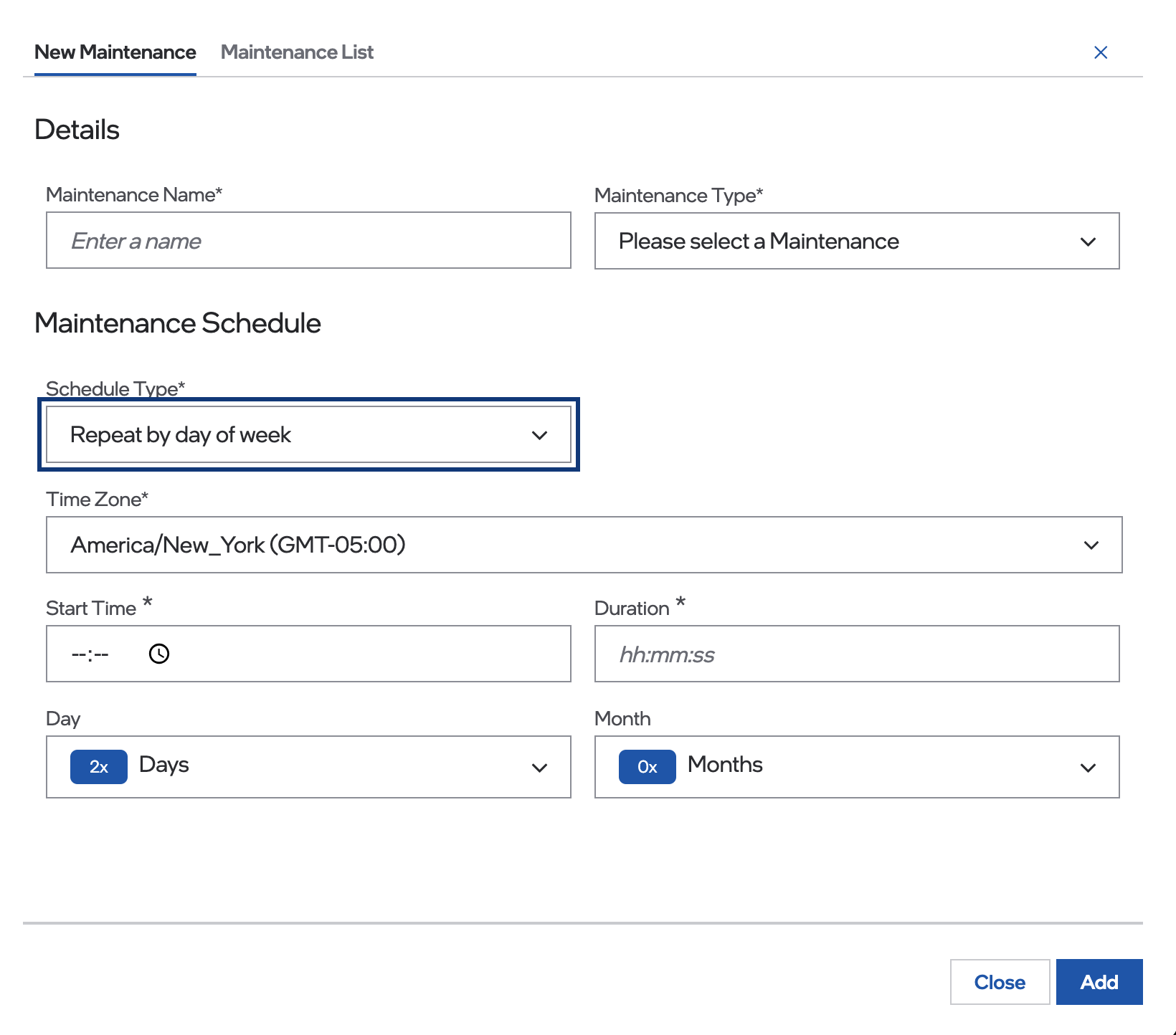Click the Maintenance Name input field
1176x1035 pixels.
pyautogui.click(x=308, y=241)
